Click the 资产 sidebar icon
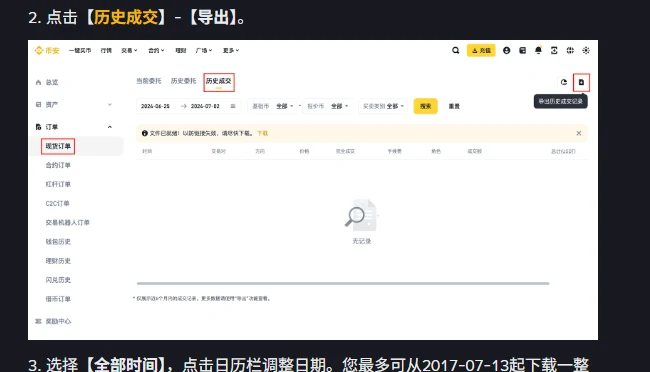Screen dimensions: 650x372 coord(38,105)
